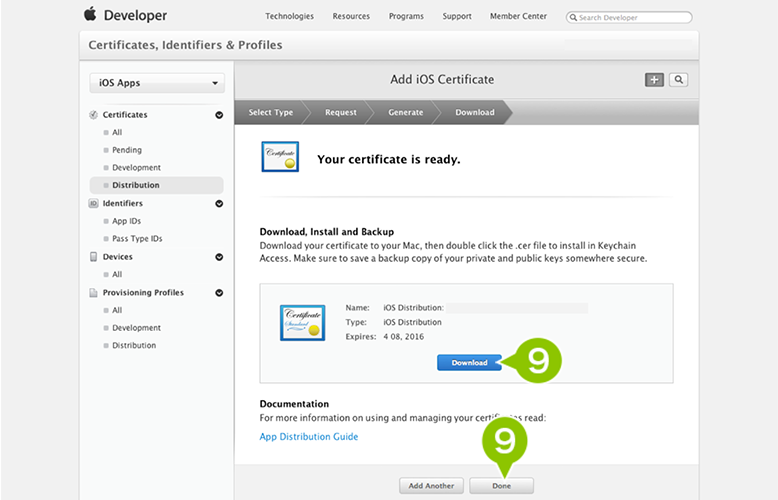This screenshot has height=500, width=778.
Task: Open the iOS Apps dropdown
Action: (157, 83)
